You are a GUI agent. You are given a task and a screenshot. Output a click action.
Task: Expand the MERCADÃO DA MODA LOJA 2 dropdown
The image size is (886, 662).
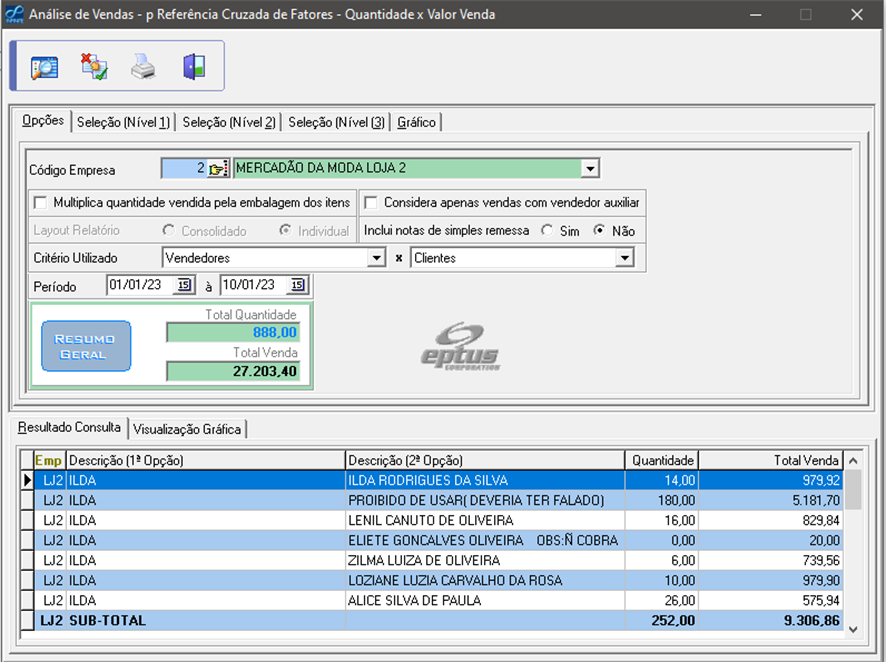(x=590, y=169)
